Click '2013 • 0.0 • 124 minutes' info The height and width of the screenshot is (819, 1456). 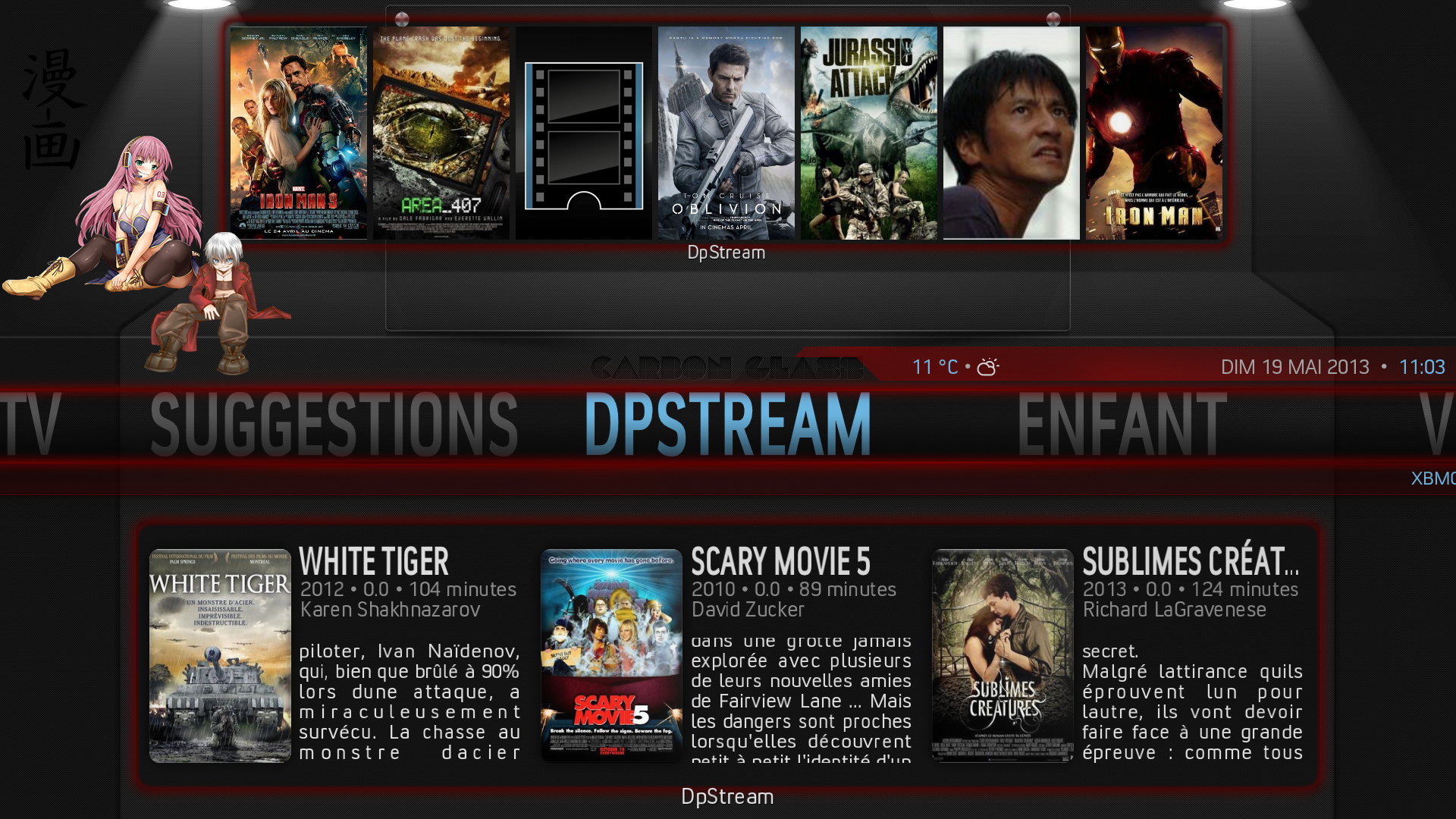(1191, 589)
